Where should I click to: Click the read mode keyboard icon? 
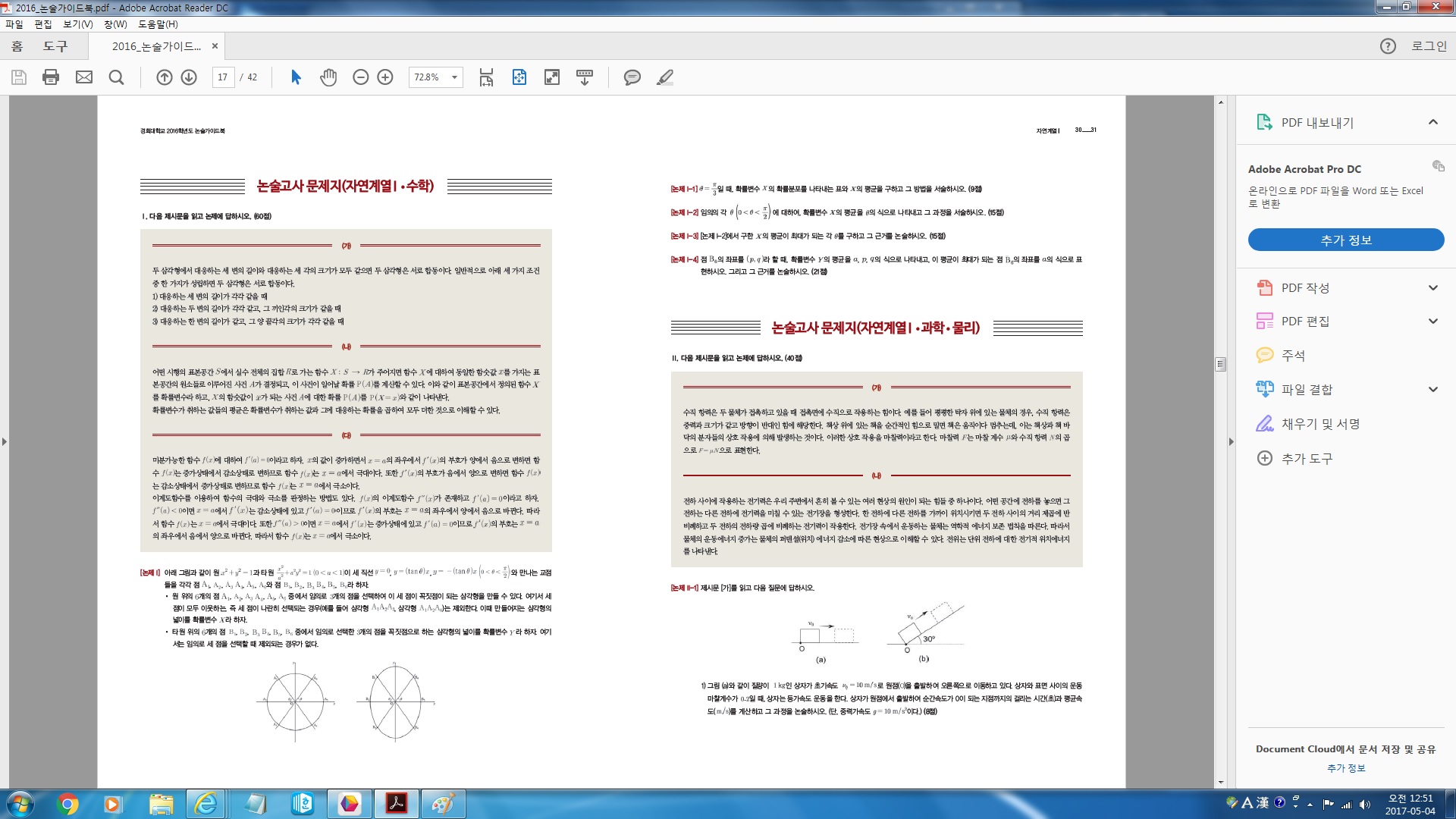point(585,77)
